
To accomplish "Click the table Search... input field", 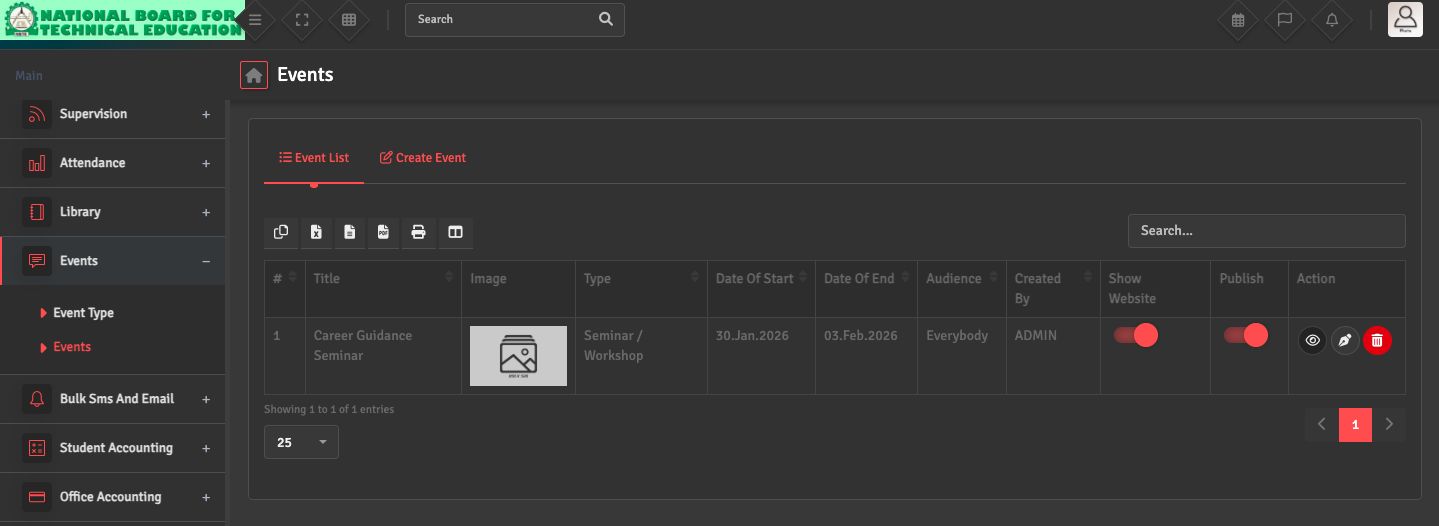I will 1266,231.
